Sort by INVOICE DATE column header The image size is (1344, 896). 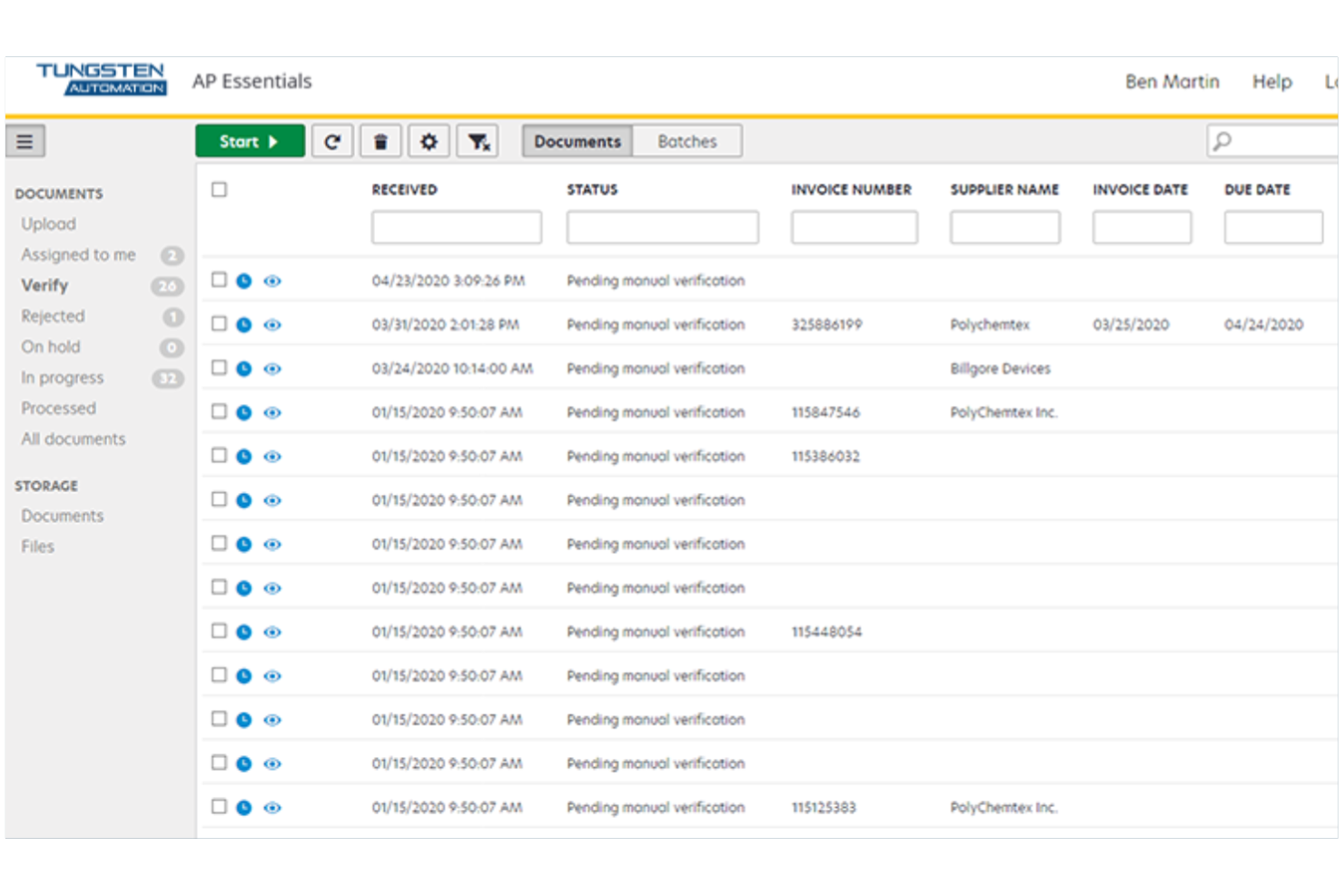point(1141,190)
